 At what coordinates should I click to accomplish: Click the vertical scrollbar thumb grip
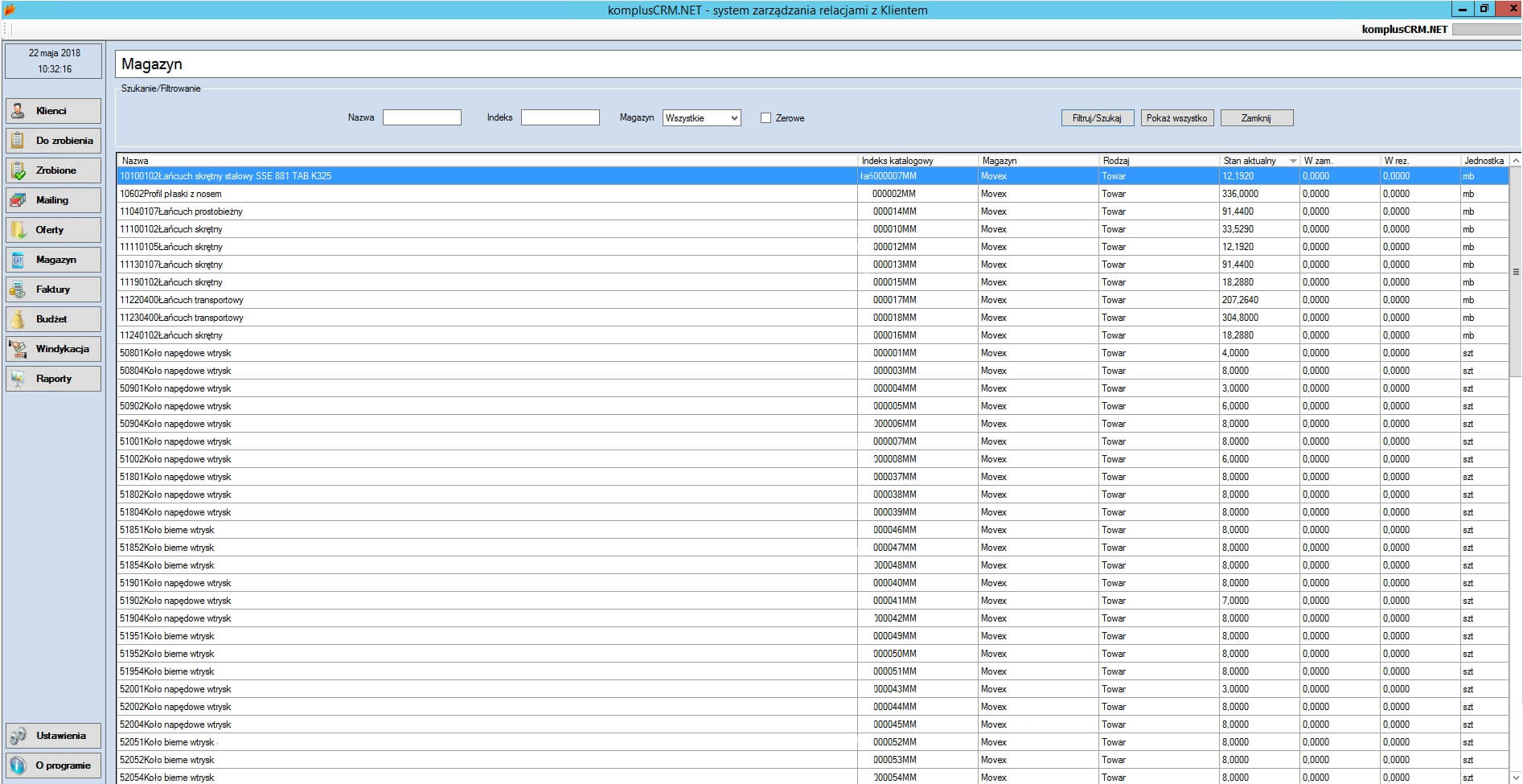tap(1516, 272)
